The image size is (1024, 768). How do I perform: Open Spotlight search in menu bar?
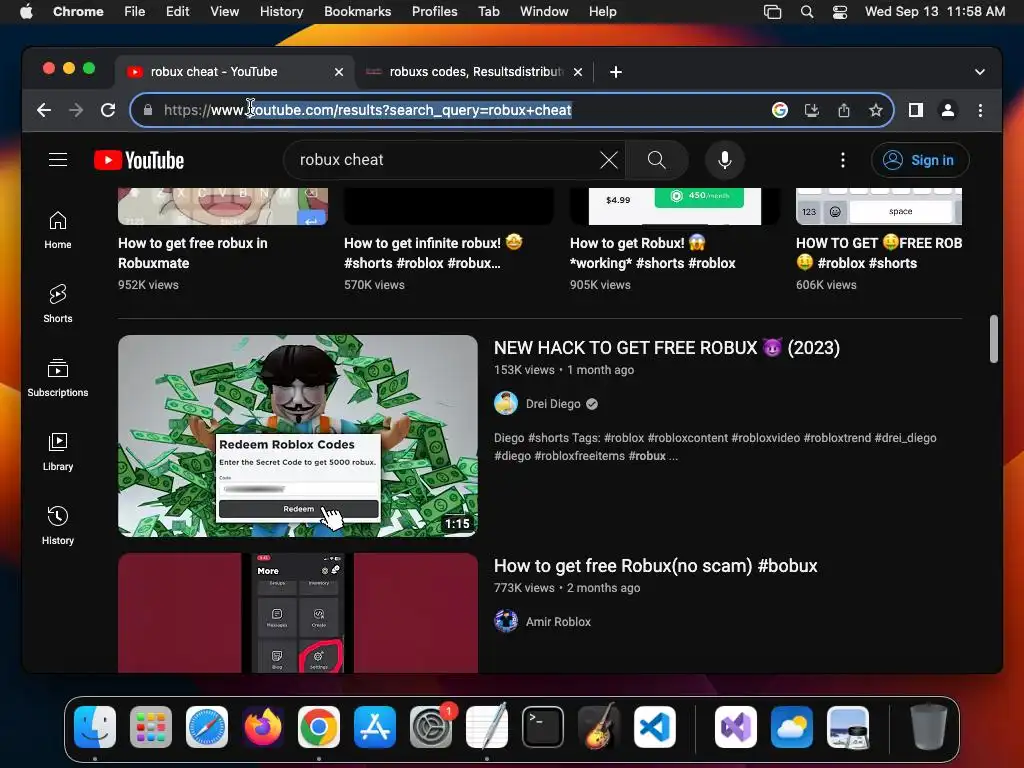(x=807, y=12)
